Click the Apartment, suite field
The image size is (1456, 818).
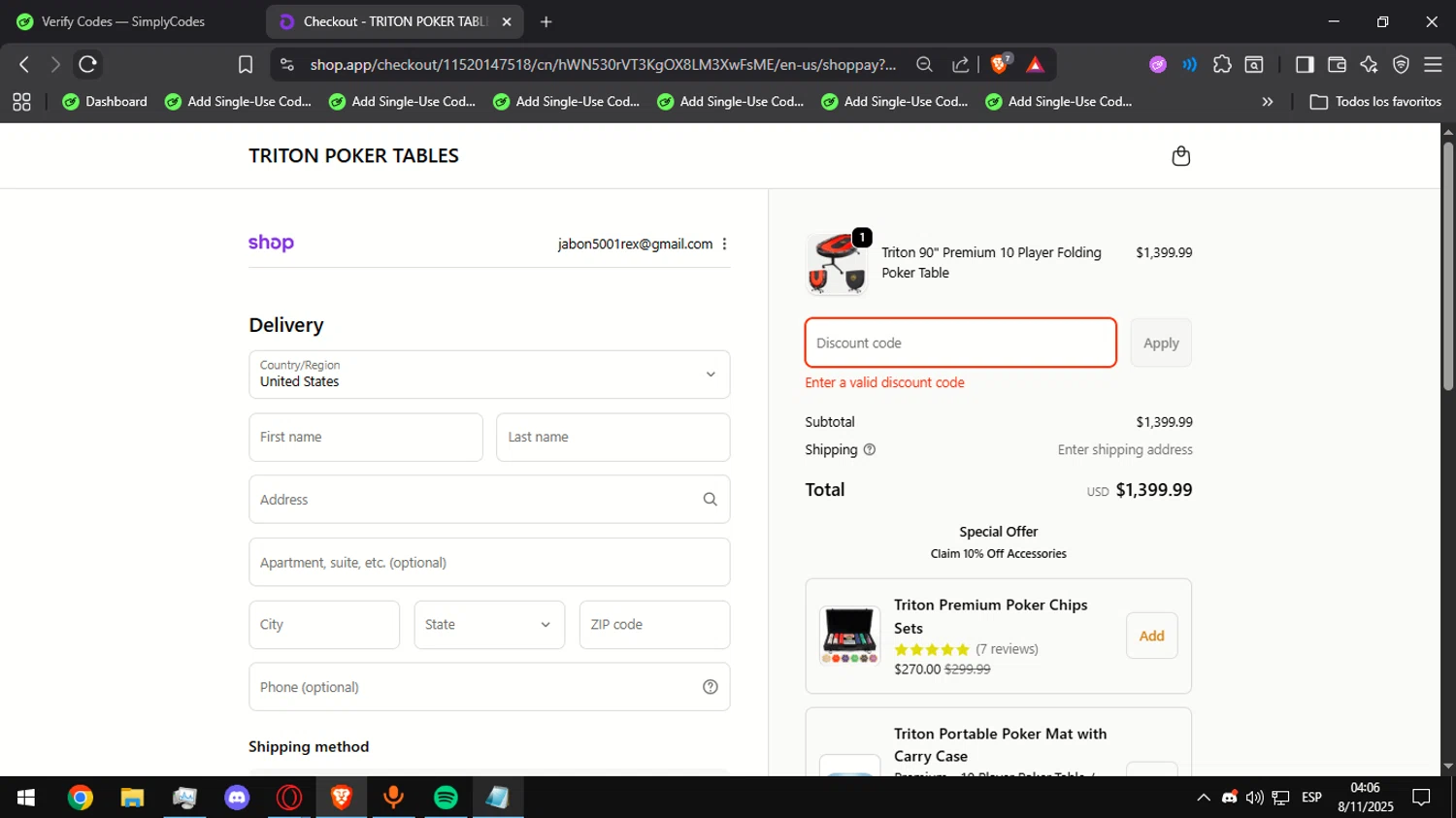coord(489,562)
